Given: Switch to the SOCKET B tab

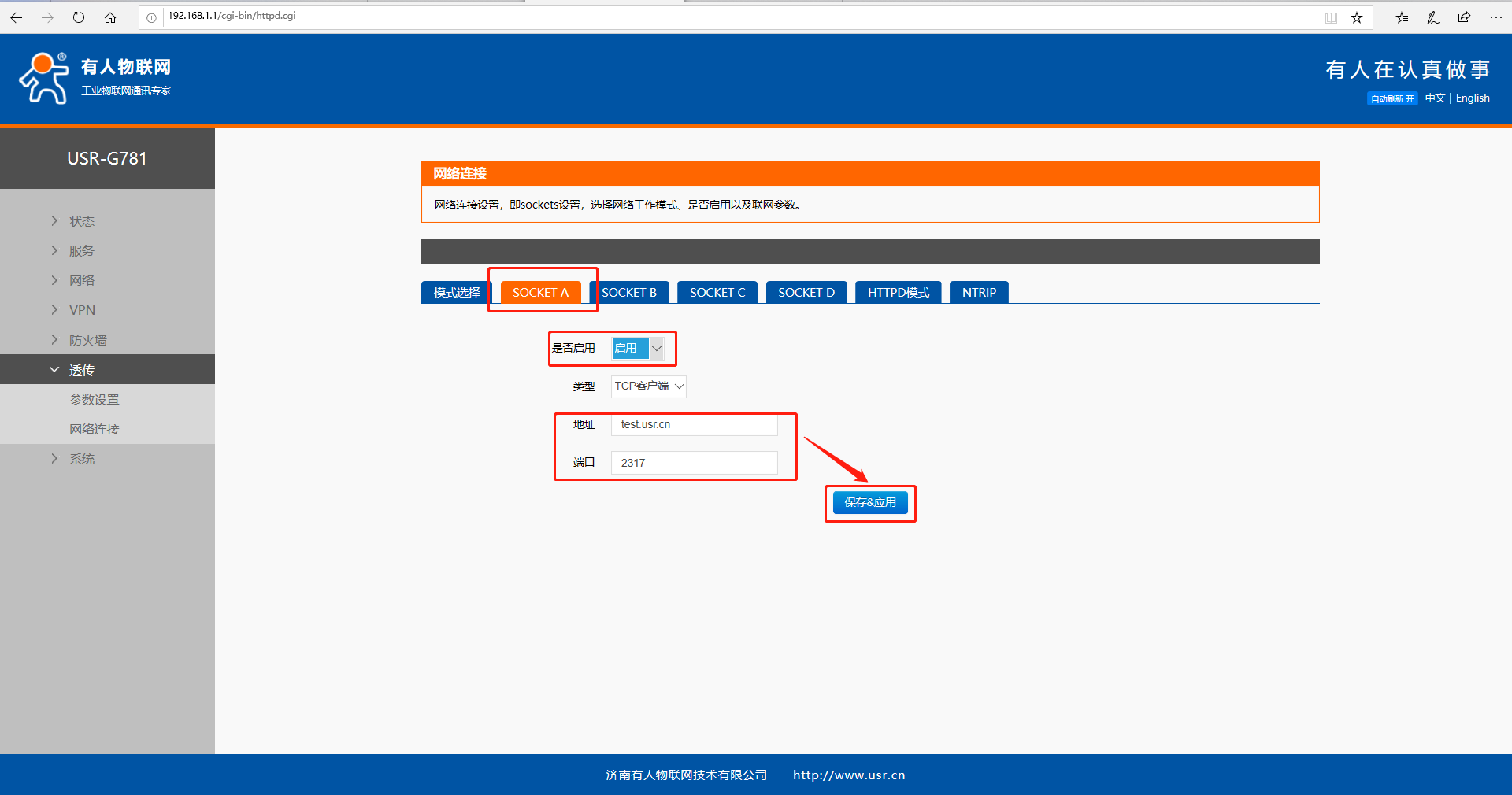Looking at the screenshot, I should coord(628,292).
